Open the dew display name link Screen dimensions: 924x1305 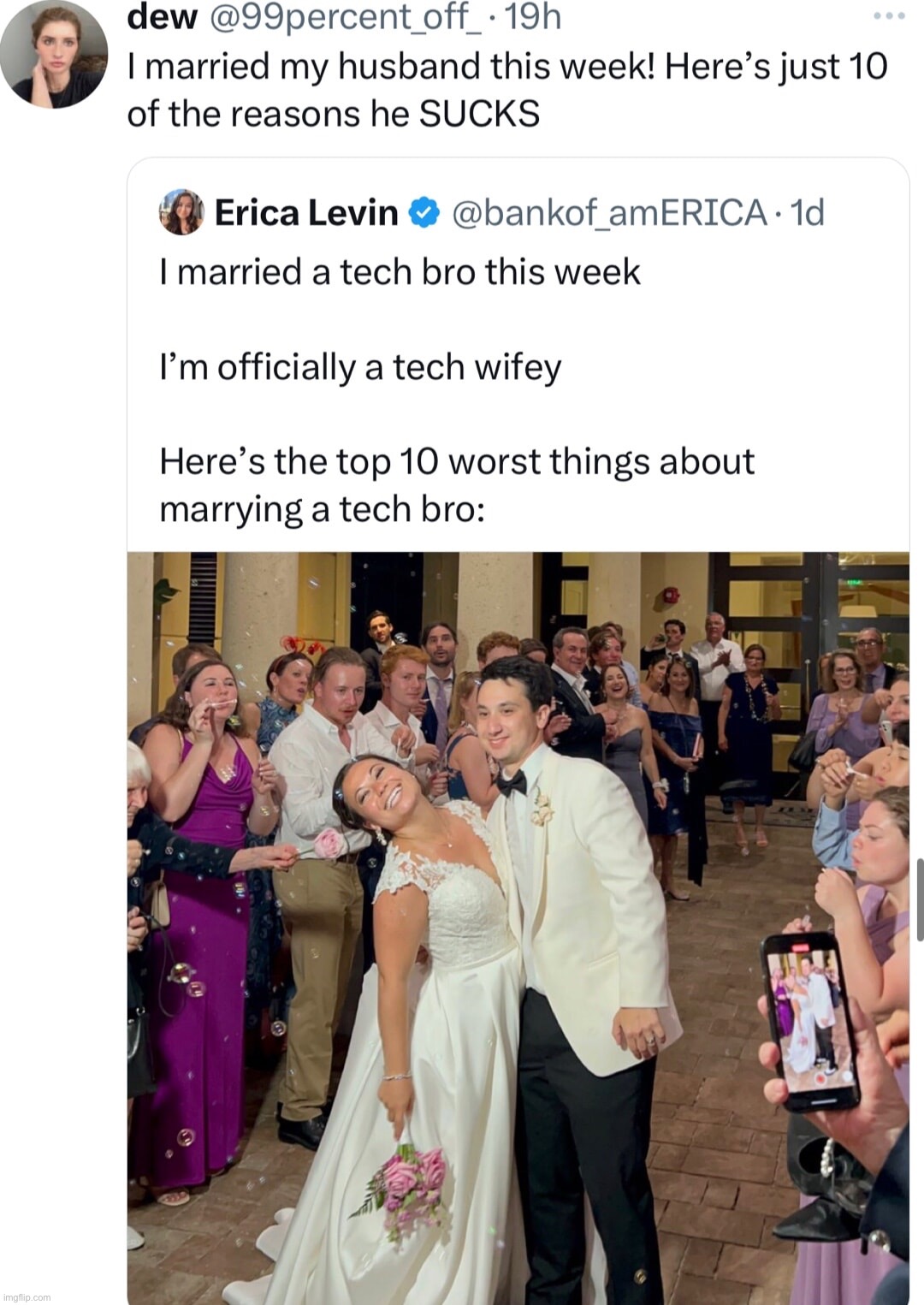pyautogui.click(x=162, y=17)
